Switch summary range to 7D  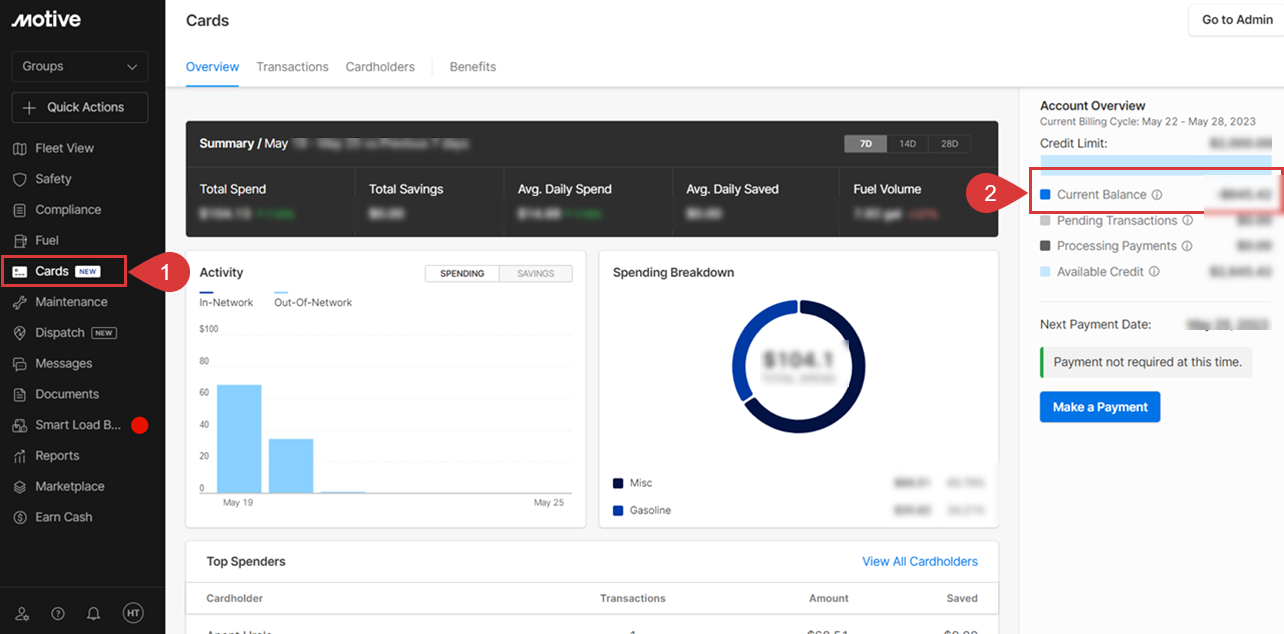coord(866,144)
